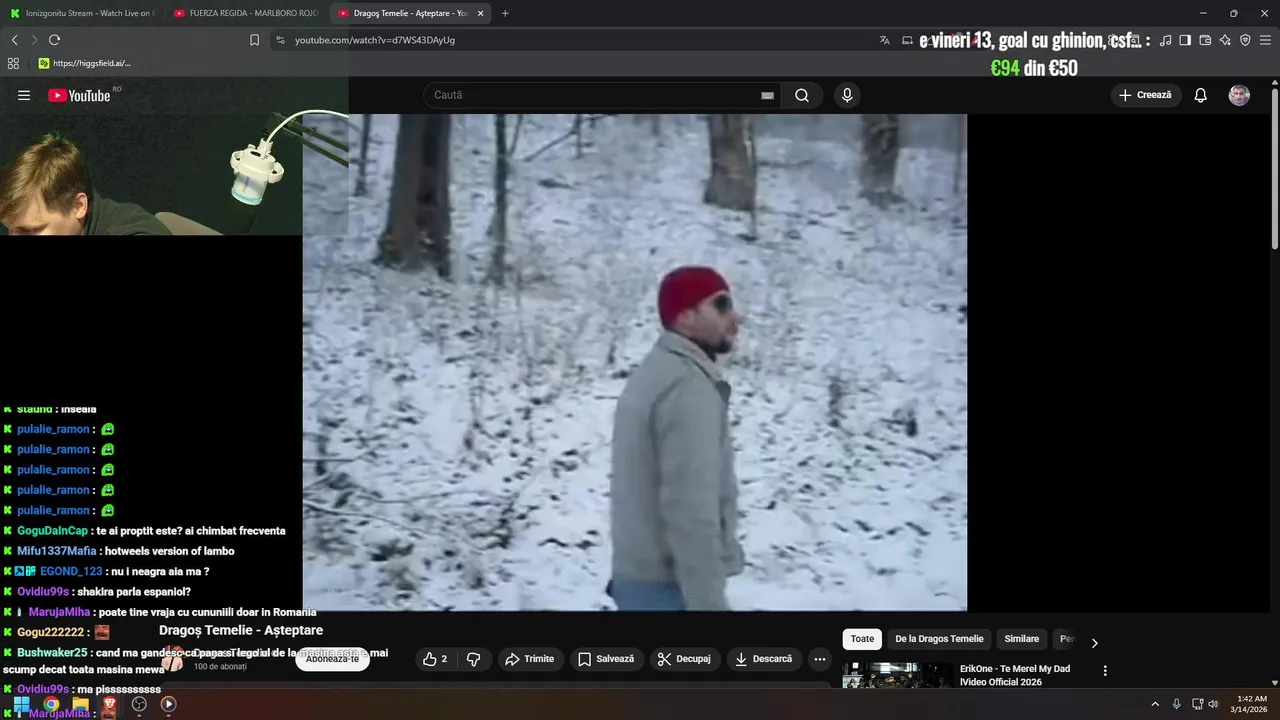Open Chrome from the taskbar
This screenshot has height=720, width=1280.
(x=51, y=704)
